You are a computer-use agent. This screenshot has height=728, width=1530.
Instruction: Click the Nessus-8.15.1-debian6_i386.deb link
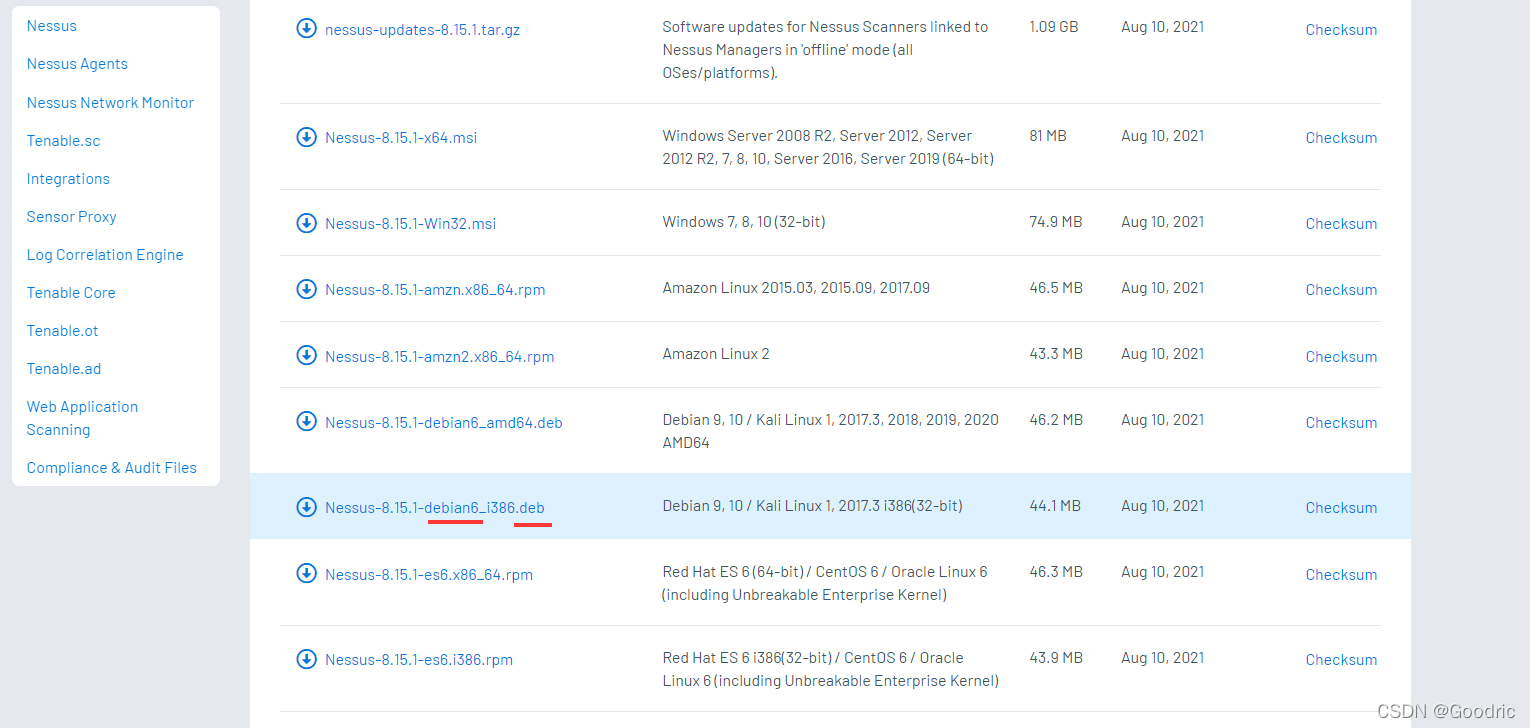click(435, 508)
